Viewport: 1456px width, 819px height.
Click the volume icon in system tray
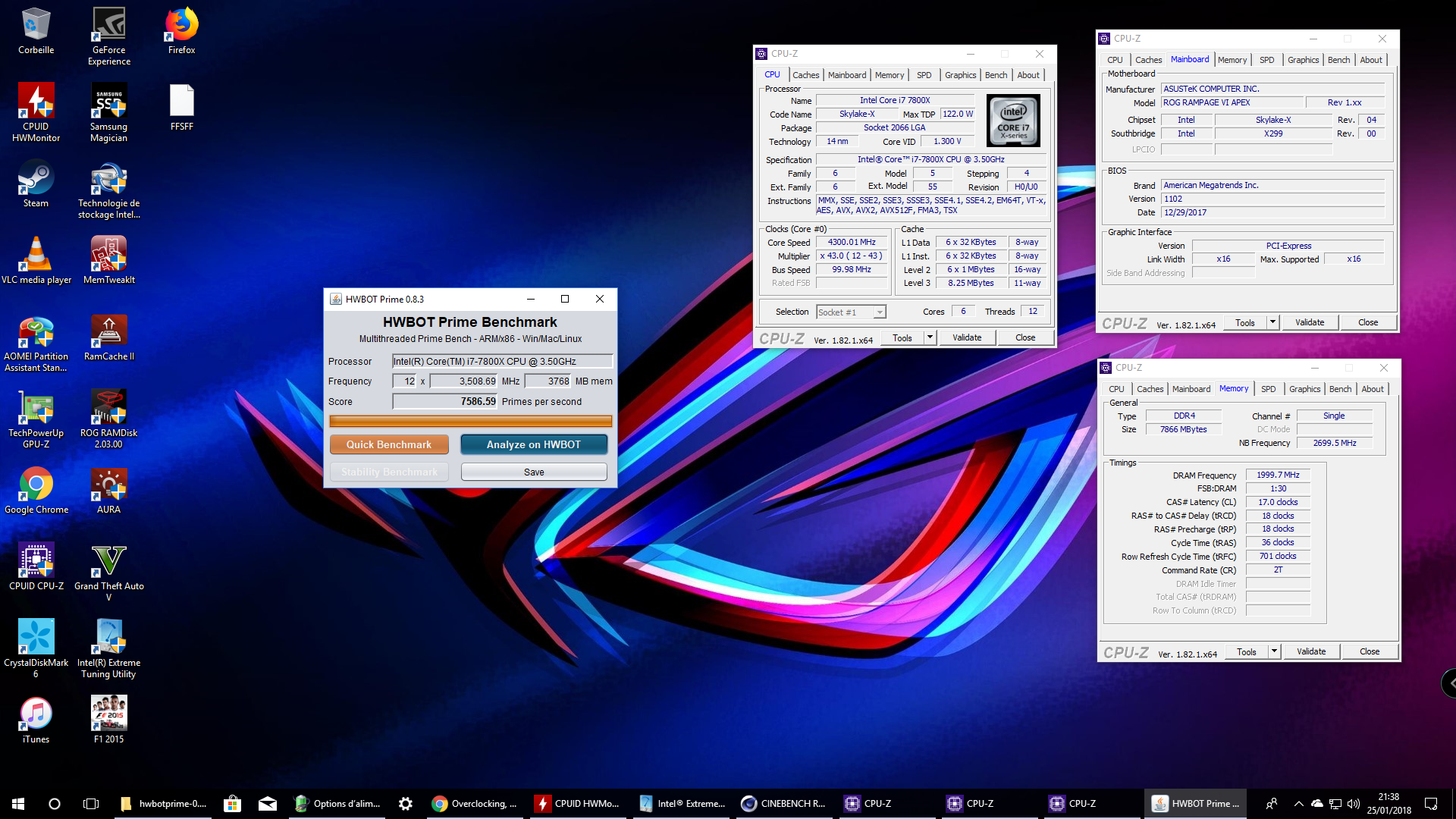click(1354, 804)
